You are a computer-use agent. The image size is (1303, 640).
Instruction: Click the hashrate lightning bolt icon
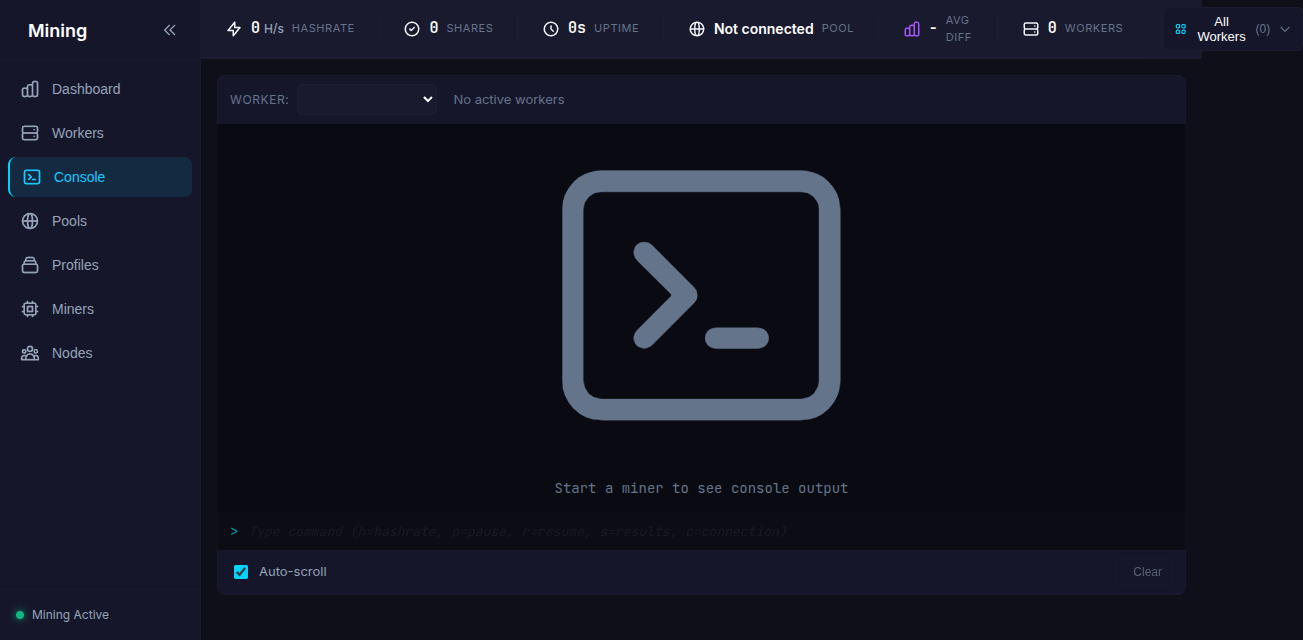coord(234,29)
